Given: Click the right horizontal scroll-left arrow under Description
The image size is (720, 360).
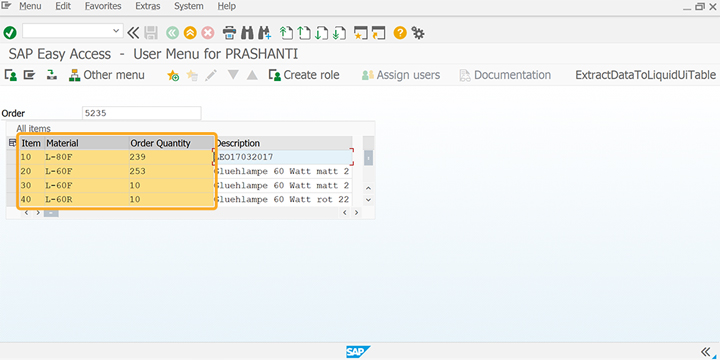Looking at the screenshot, I should pyautogui.click(x=345, y=213).
